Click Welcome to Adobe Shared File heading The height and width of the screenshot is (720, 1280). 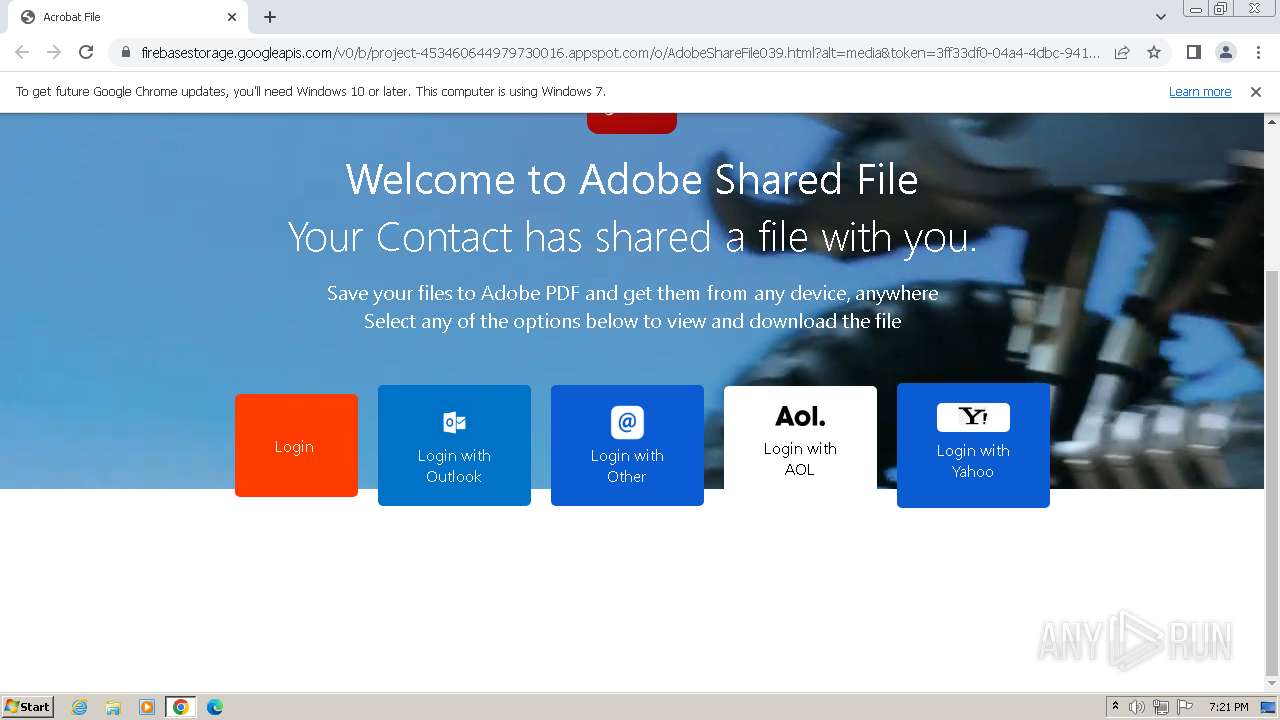[632, 180]
